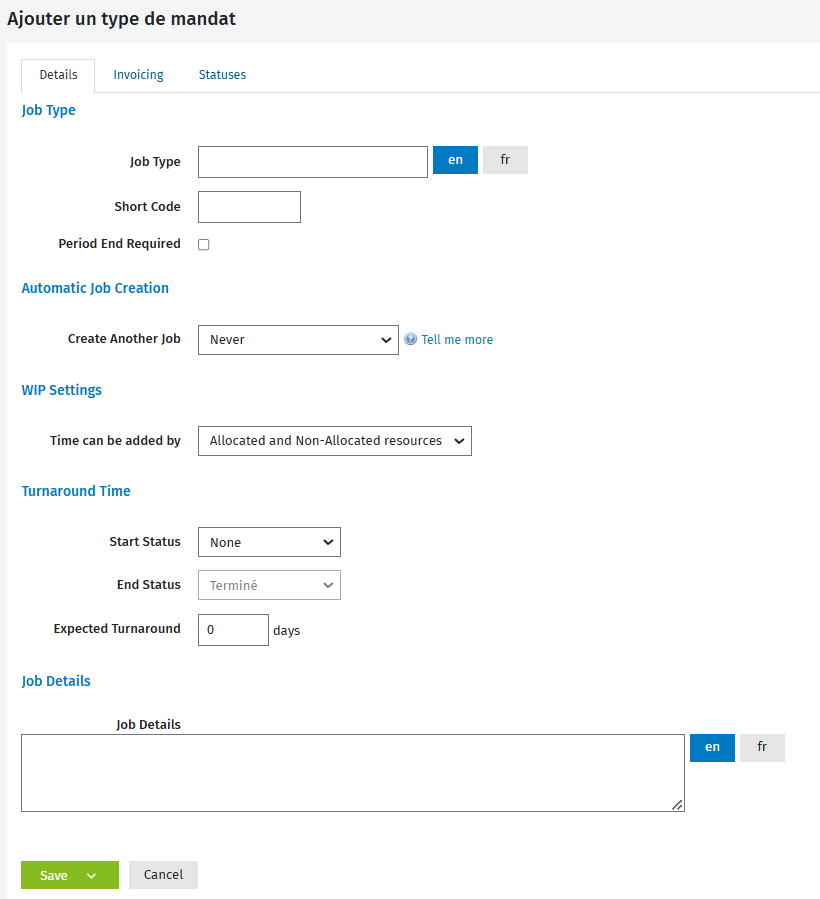
Task: Switch Job Details language to 'fr'
Action: (762, 748)
